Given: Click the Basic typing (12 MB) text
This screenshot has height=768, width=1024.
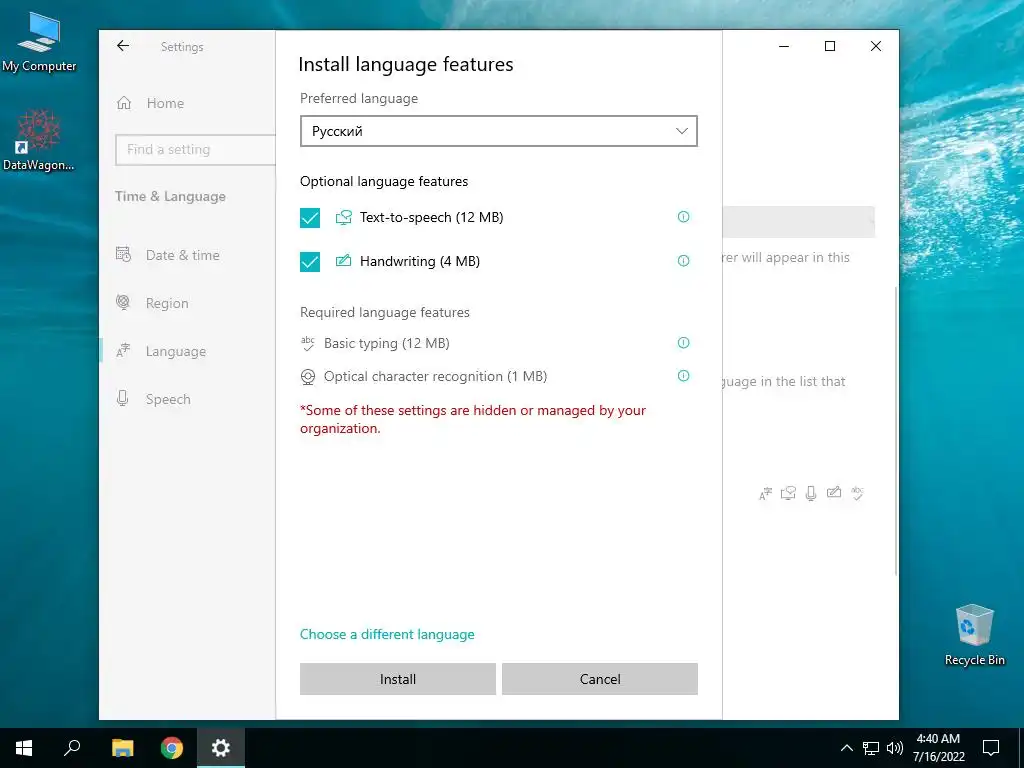Looking at the screenshot, I should click(x=387, y=344).
